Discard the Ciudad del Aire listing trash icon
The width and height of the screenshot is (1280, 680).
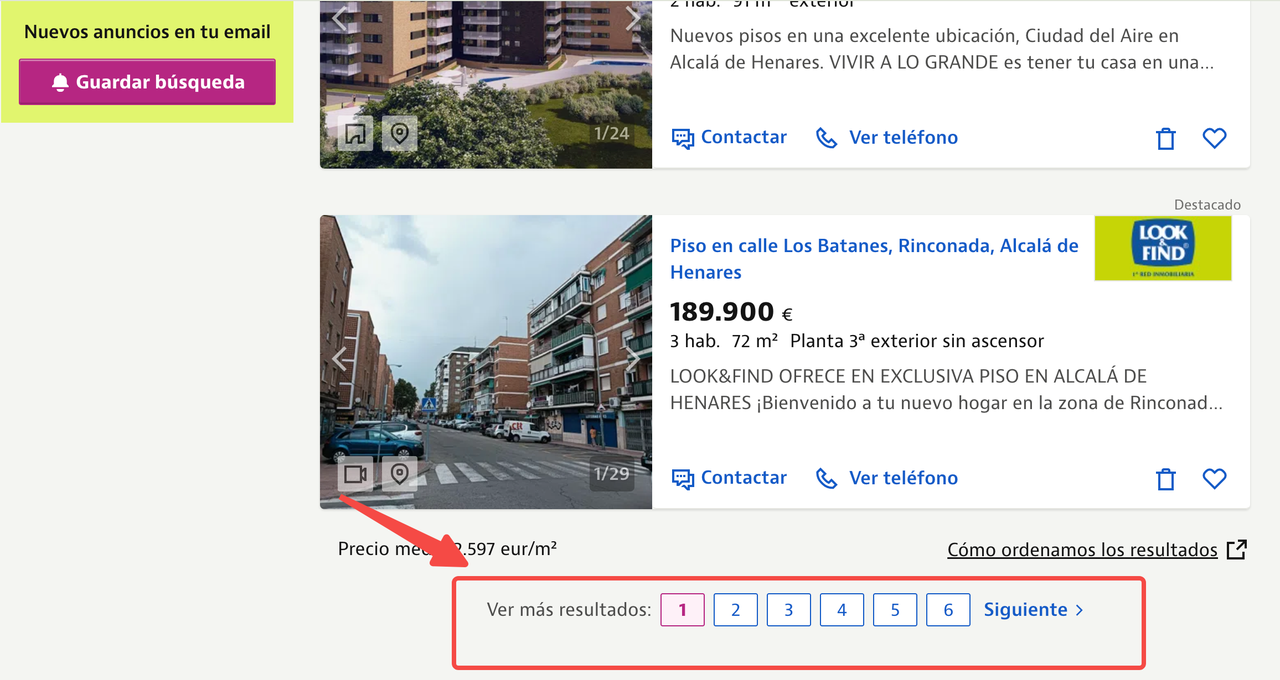[x=1166, y=138]
